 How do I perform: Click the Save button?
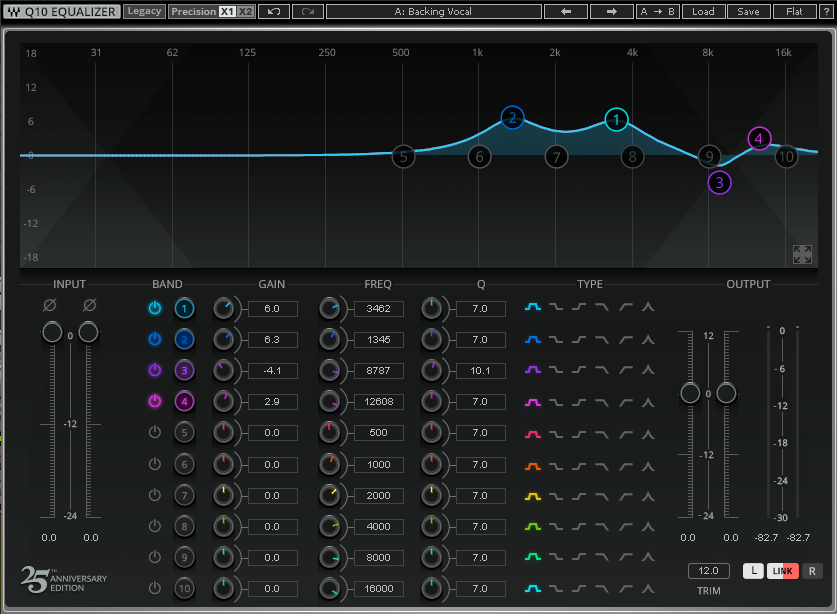point(748,11)
